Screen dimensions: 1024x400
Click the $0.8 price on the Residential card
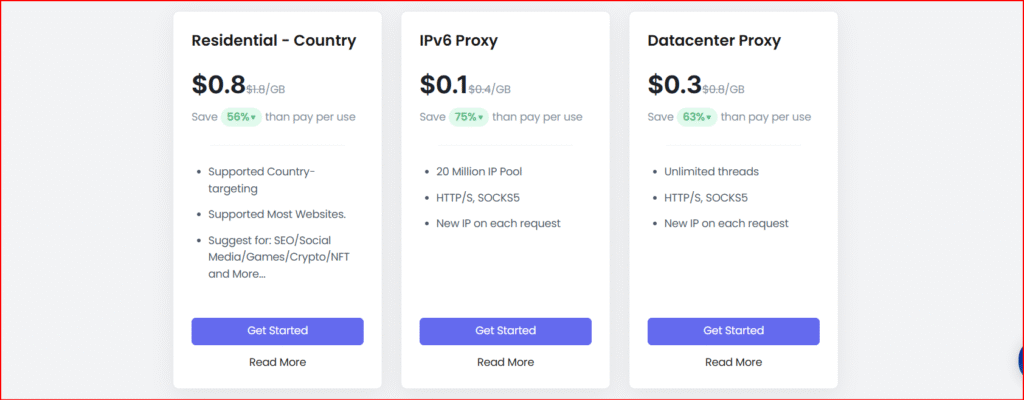tap(218, 84)
